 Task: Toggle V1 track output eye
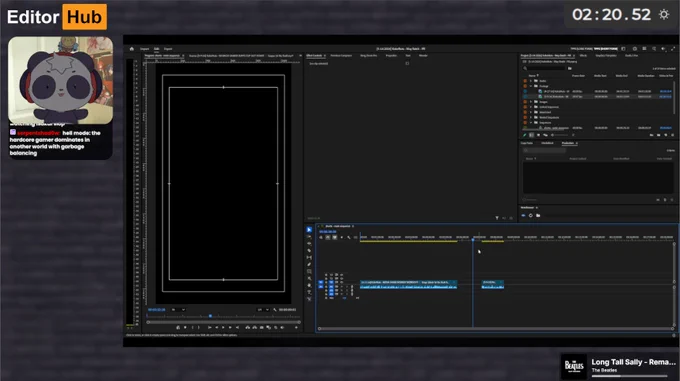click(x=342, y=282)
